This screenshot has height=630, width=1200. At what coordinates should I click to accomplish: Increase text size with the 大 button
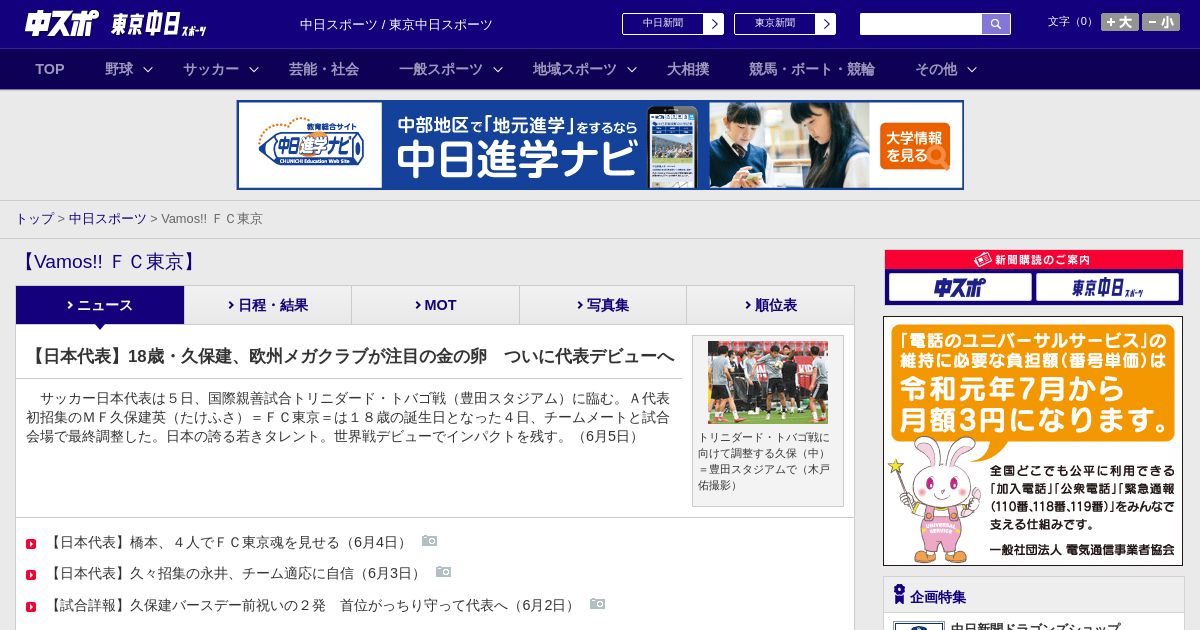(x=1119, y=22)
